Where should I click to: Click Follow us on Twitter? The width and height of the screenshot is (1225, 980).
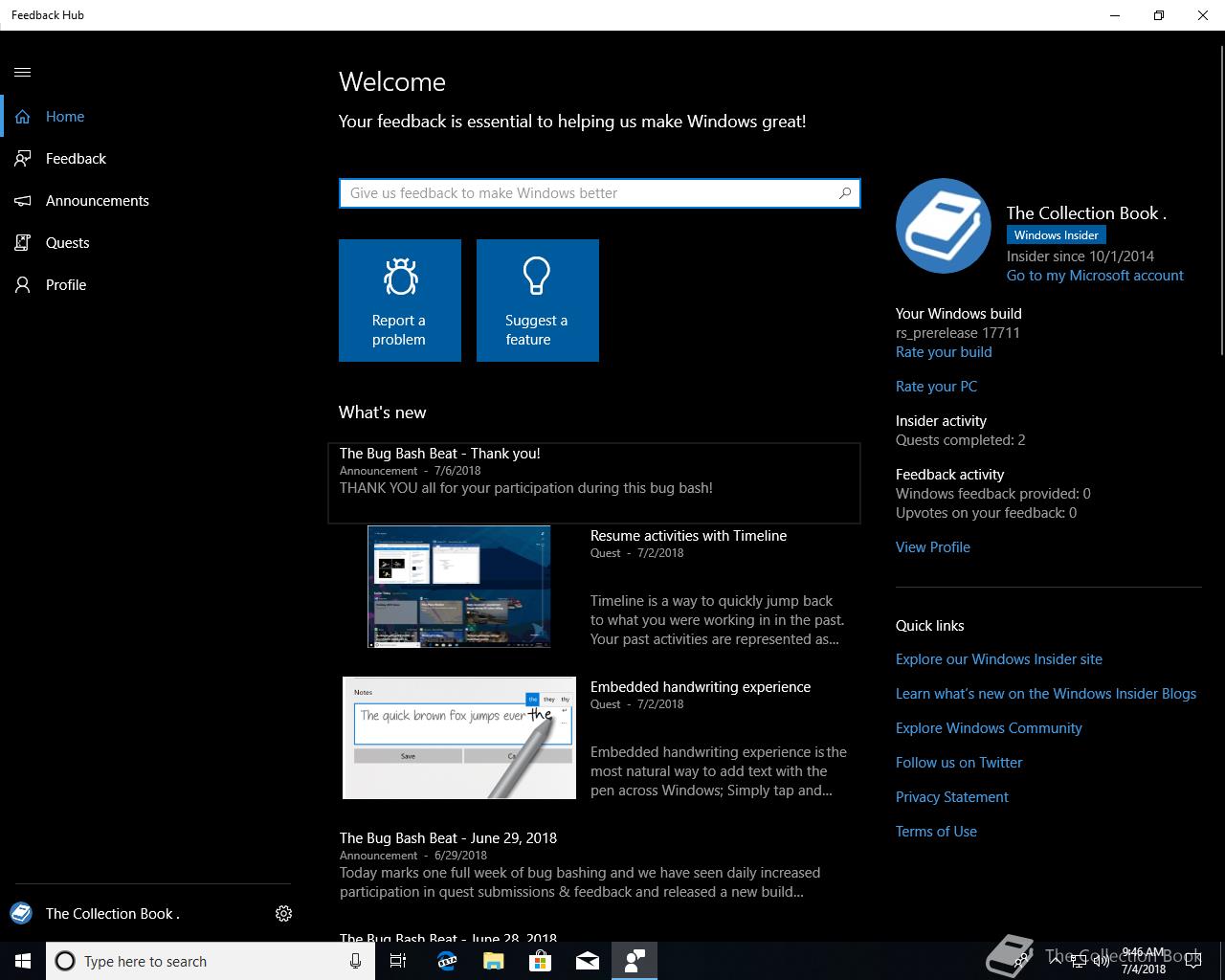pyautogui.click(x=959, y=763)
